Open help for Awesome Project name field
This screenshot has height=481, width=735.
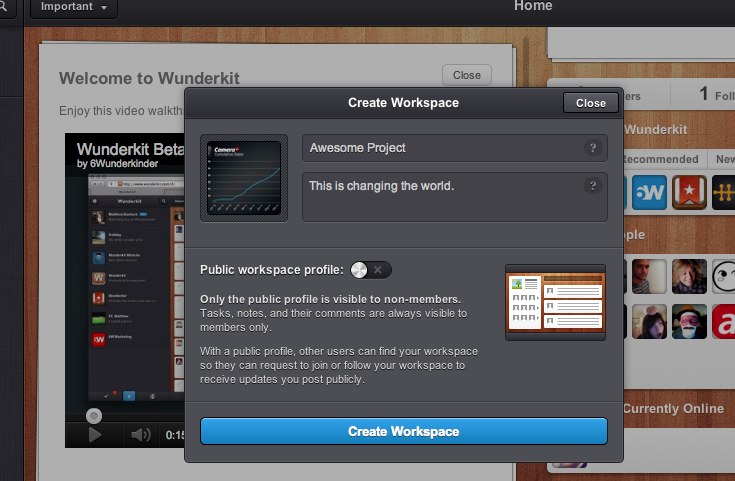(x=592, y=148)
